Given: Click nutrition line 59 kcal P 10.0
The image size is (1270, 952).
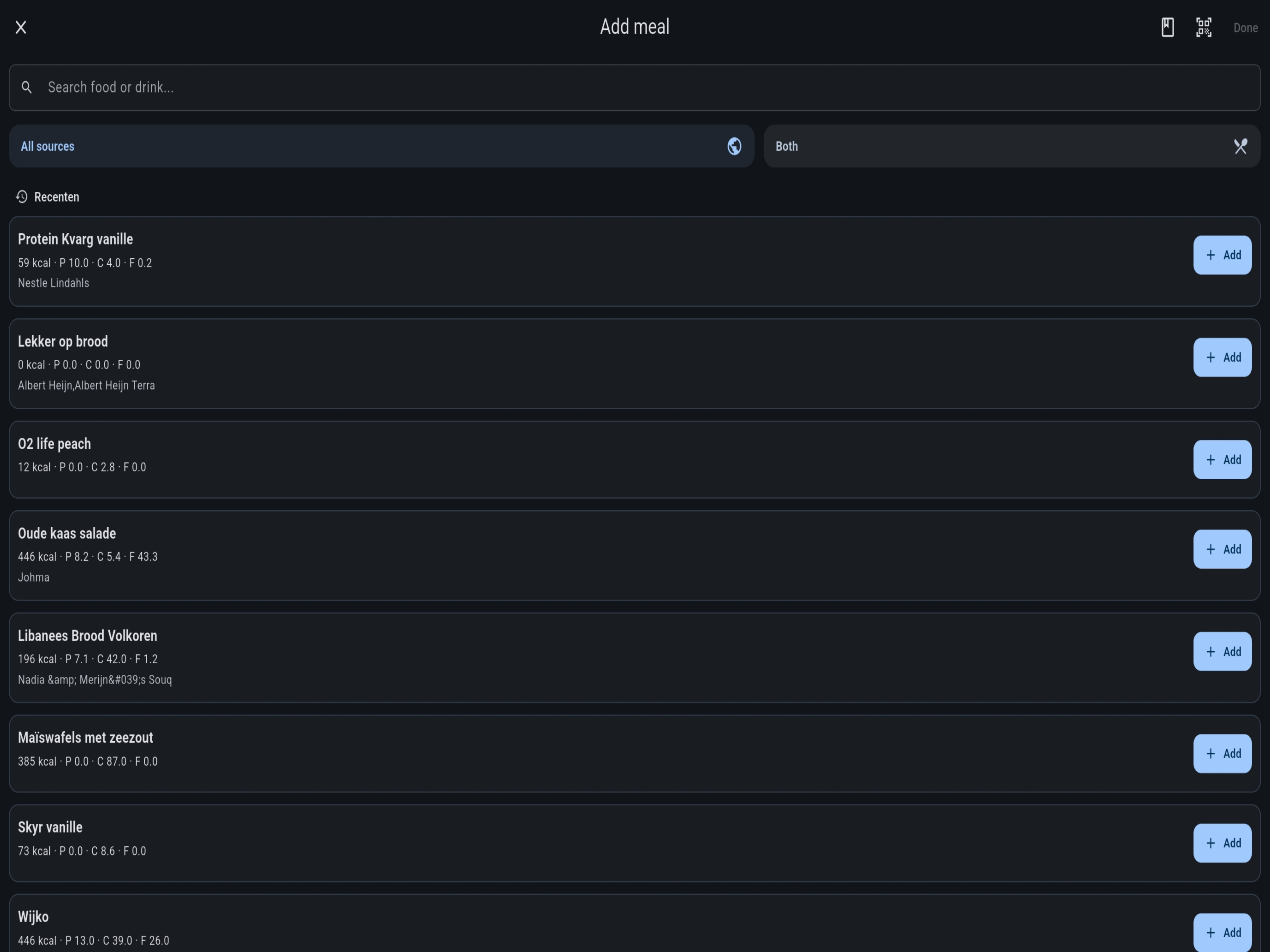Looking at the screenshot, I should [x=85, y=263].
